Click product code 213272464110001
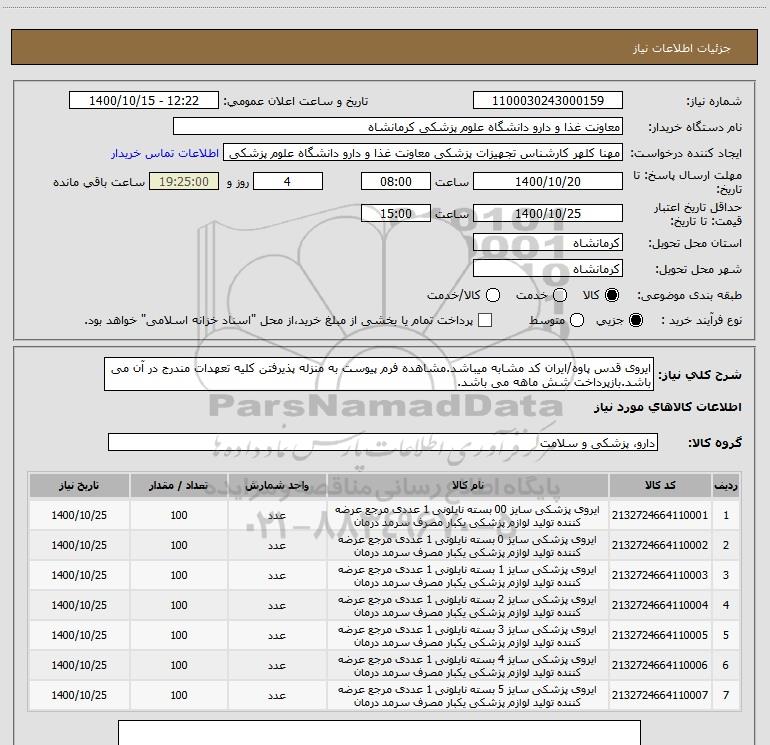This screenshot has height=745, width=770. point(660,515)
